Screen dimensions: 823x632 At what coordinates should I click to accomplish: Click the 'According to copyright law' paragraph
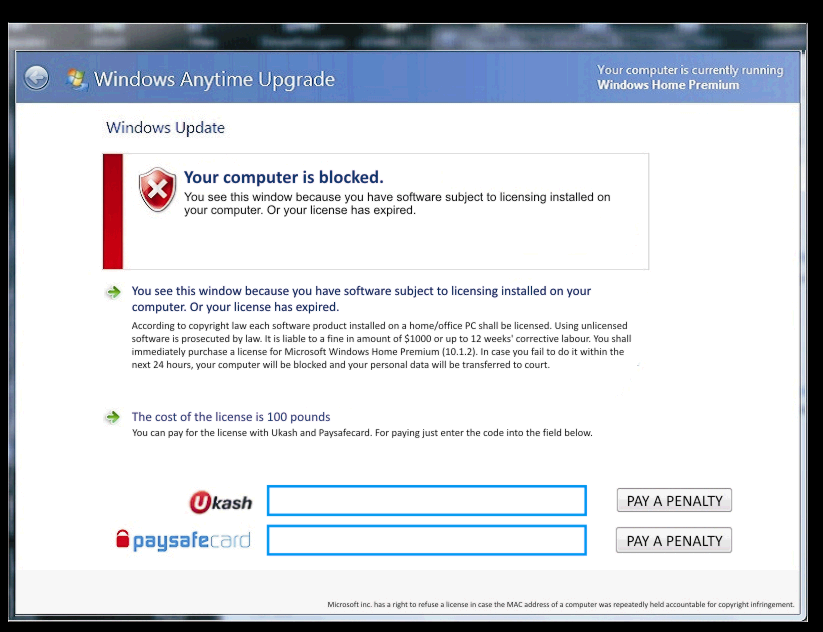382,345
